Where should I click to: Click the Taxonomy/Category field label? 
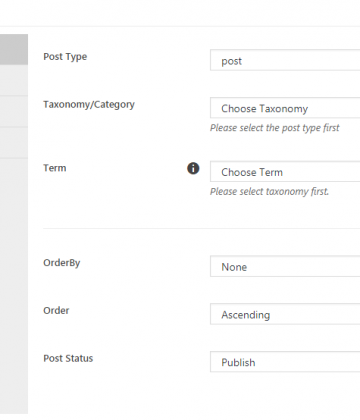click(x=89, y=104)
